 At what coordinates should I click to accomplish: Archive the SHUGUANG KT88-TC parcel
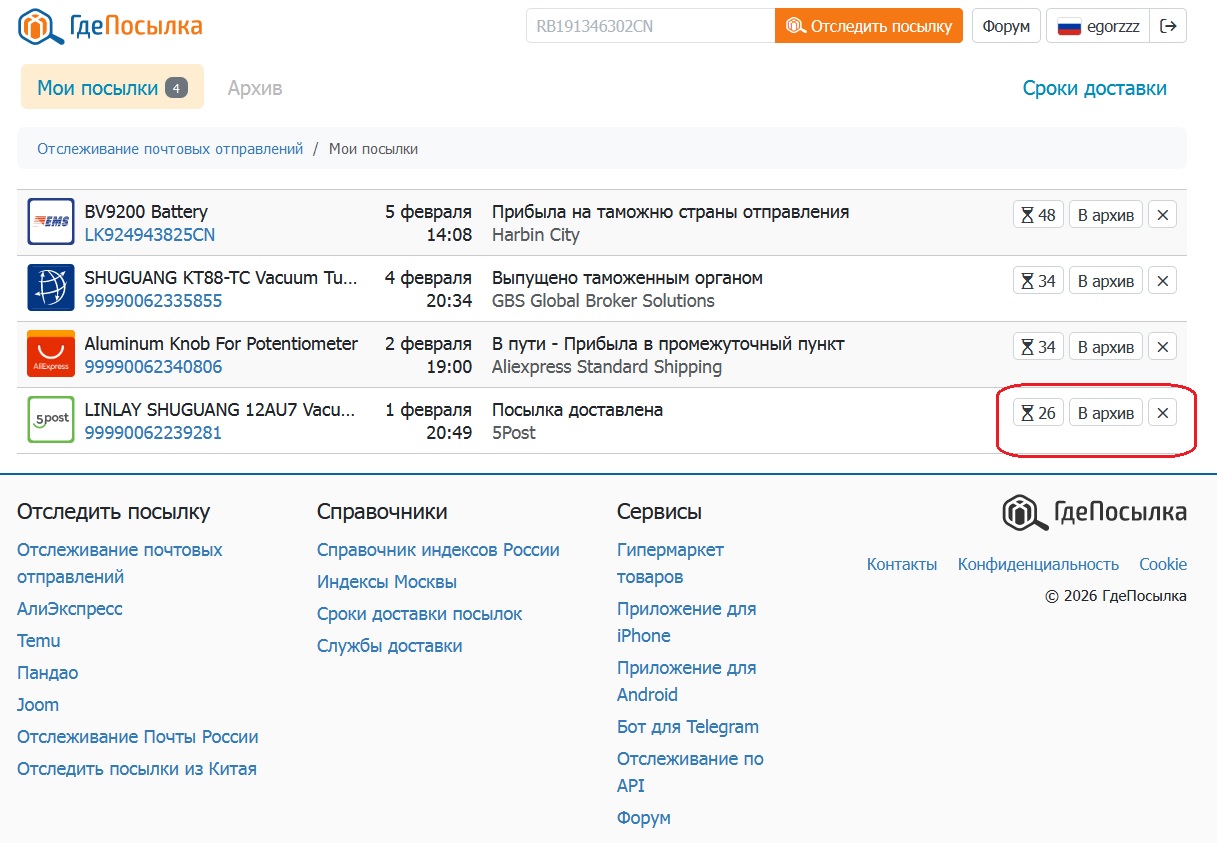coord(1106,281)
